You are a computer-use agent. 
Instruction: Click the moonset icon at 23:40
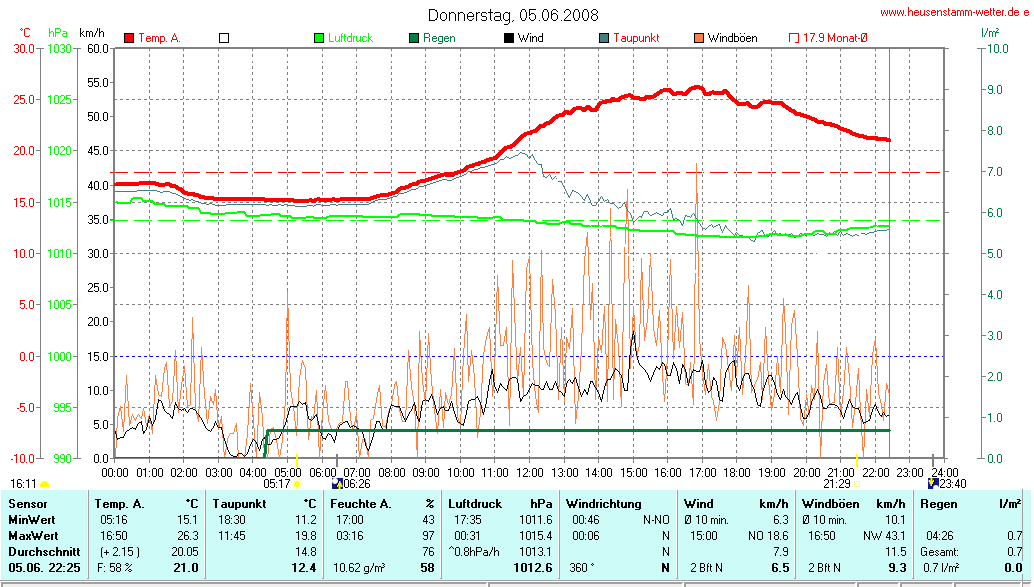click(932, 483)
